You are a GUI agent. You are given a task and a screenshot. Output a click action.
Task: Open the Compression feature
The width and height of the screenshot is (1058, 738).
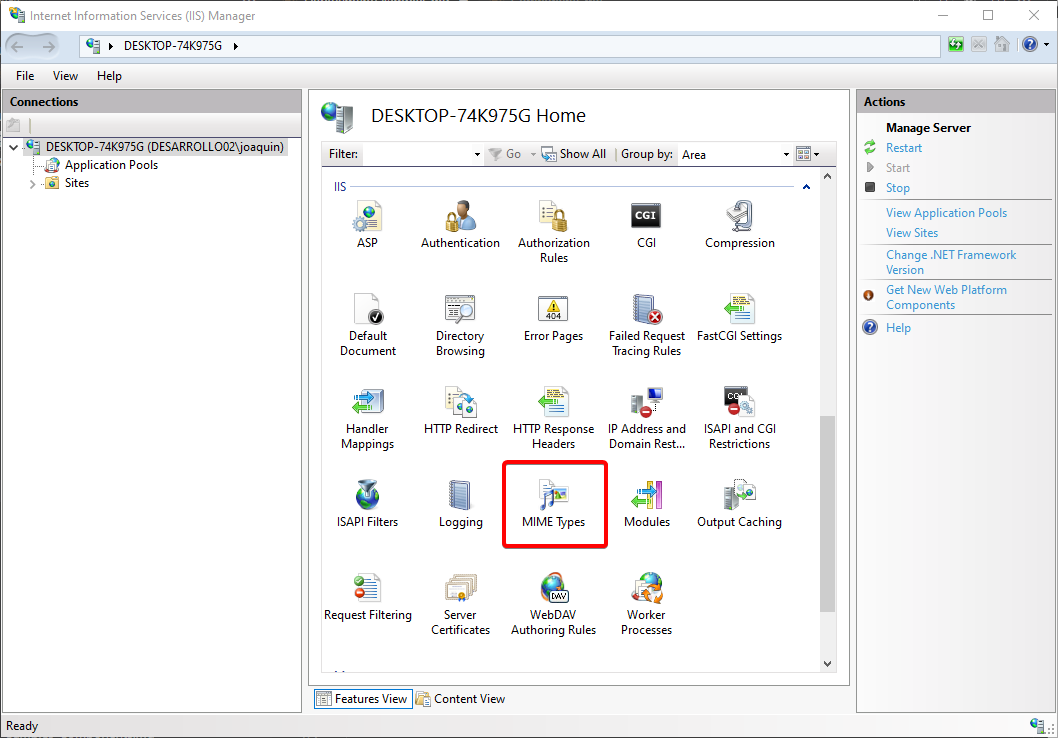[x=740, y=225]
